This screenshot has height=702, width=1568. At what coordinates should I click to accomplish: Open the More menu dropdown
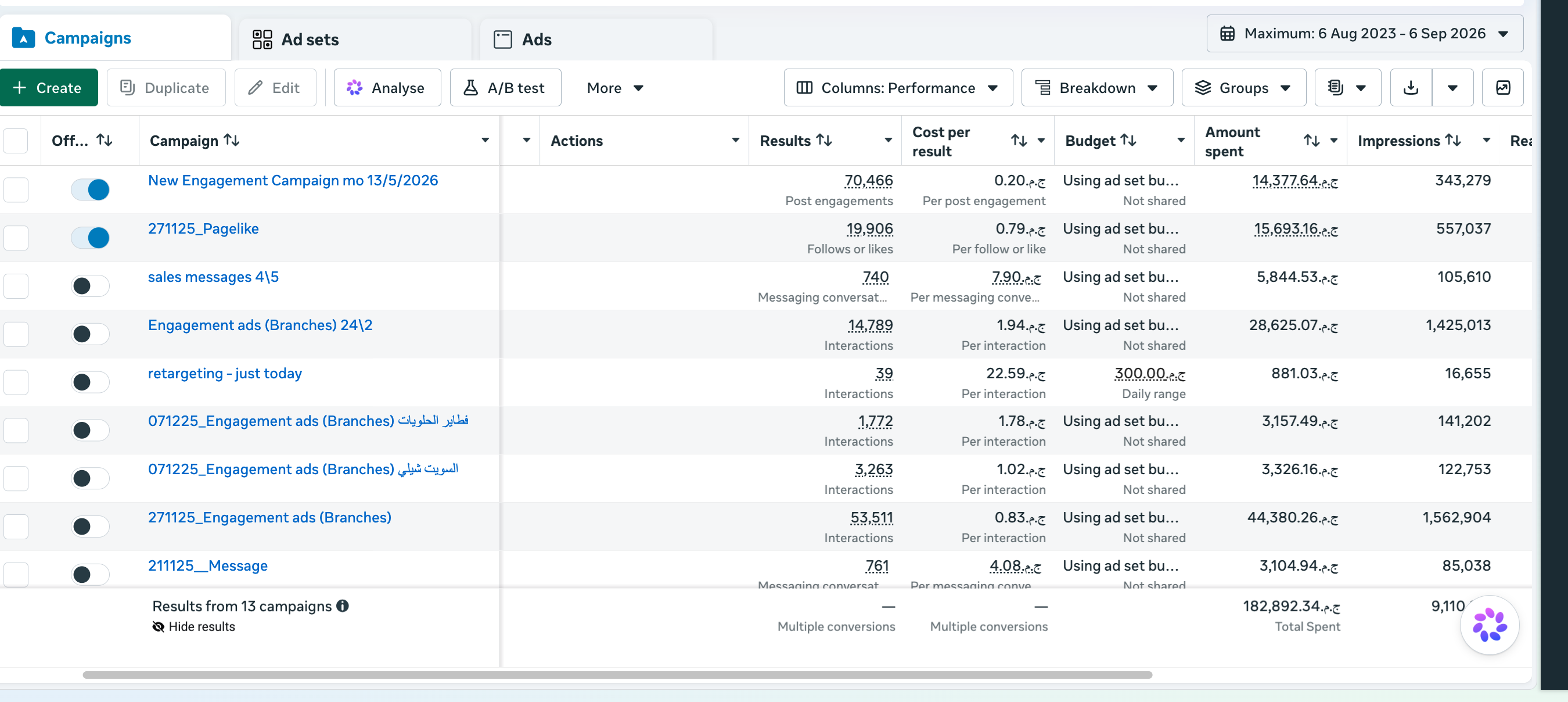pos(615,88)
